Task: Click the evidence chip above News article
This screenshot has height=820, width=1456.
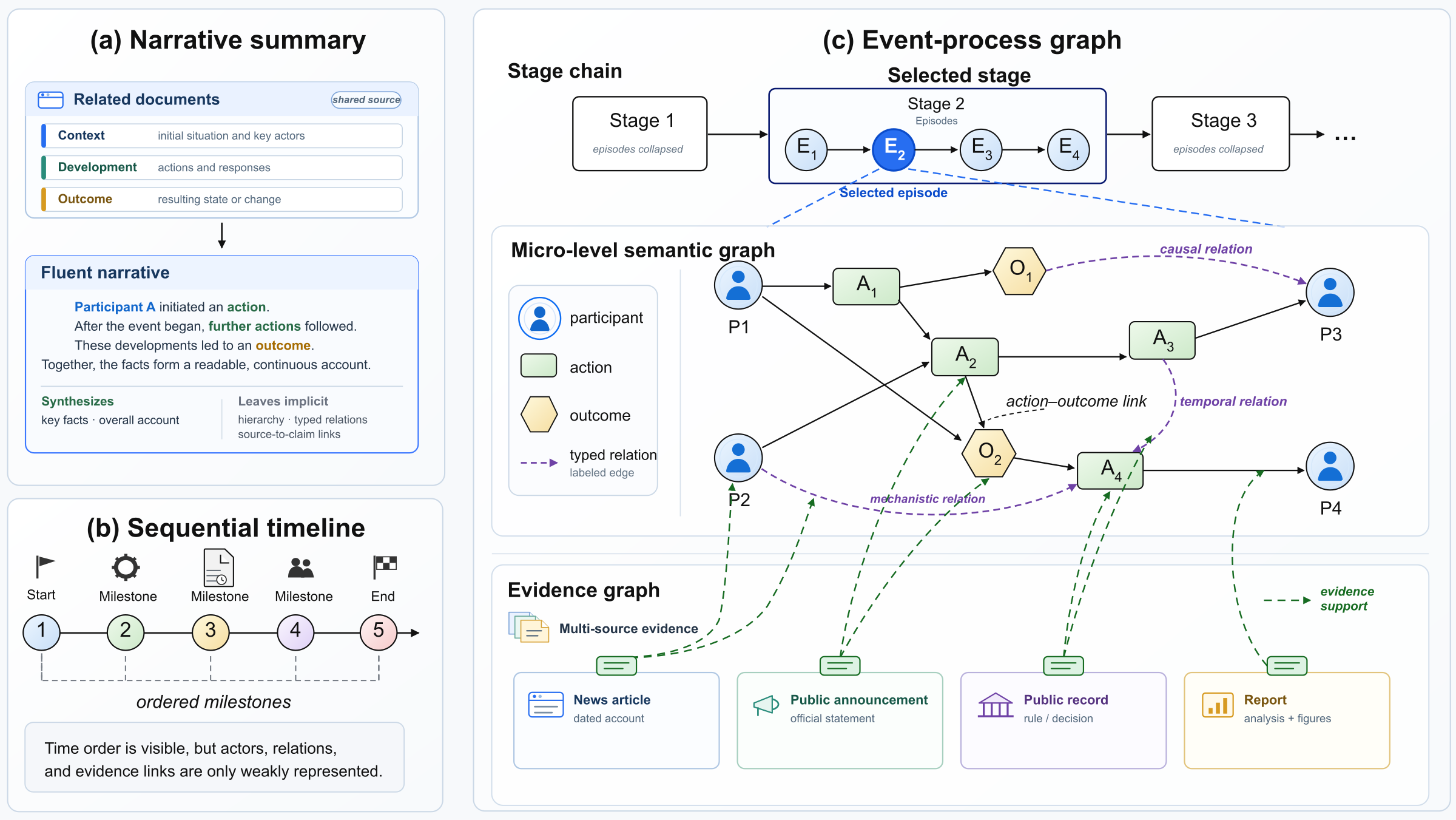Action: click(x=616, y=666)
